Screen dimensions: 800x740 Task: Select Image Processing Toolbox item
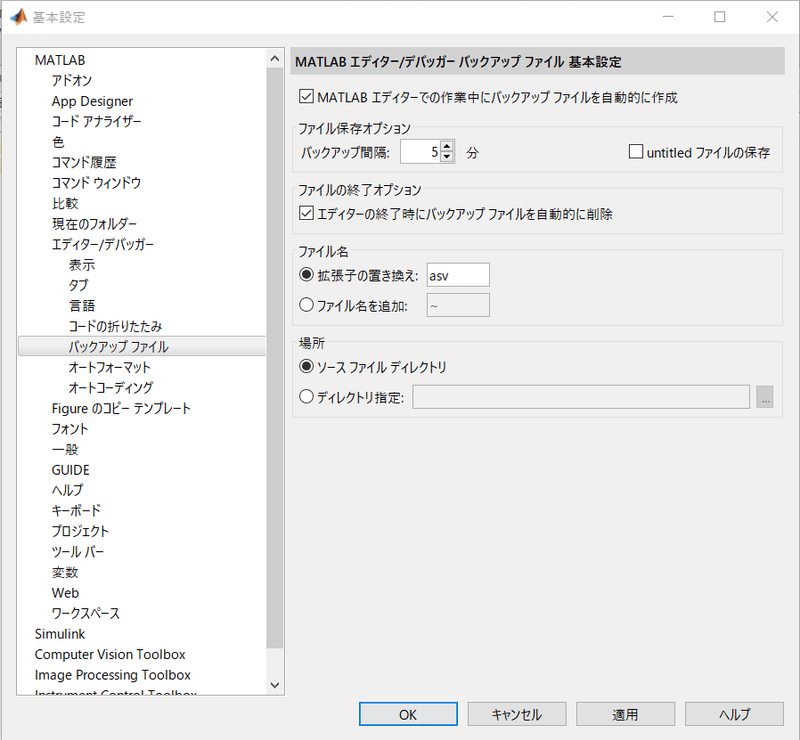click(112, 674)
